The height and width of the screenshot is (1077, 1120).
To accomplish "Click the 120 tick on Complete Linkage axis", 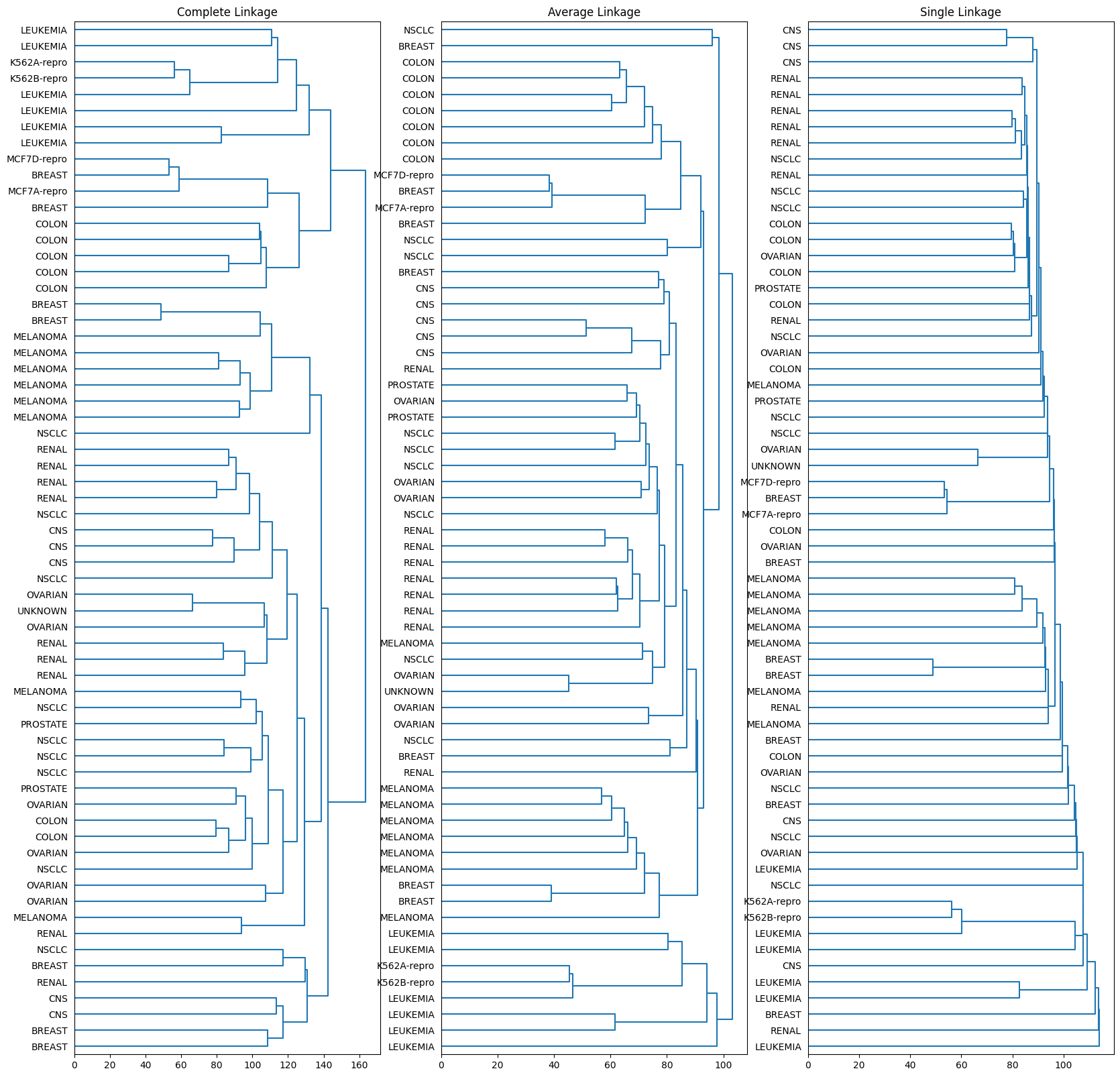I will coord(288,1064).
